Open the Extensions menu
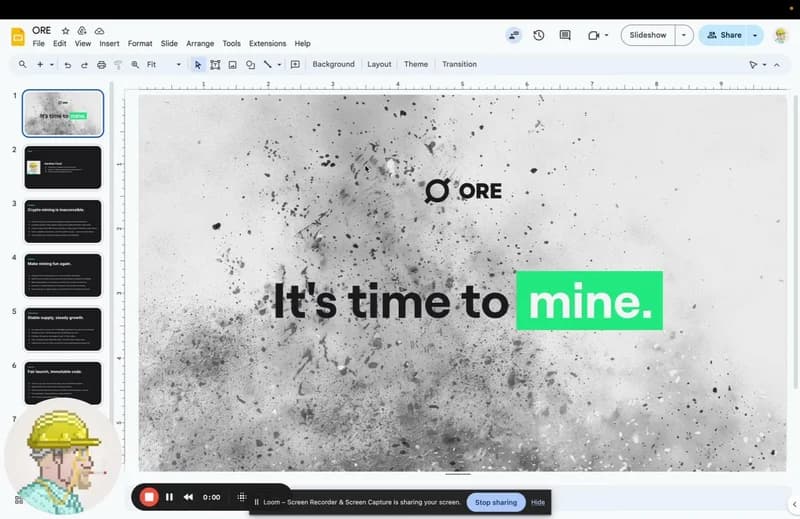The height and width of the screenshot is (519, 800). [x=267, y=44]
